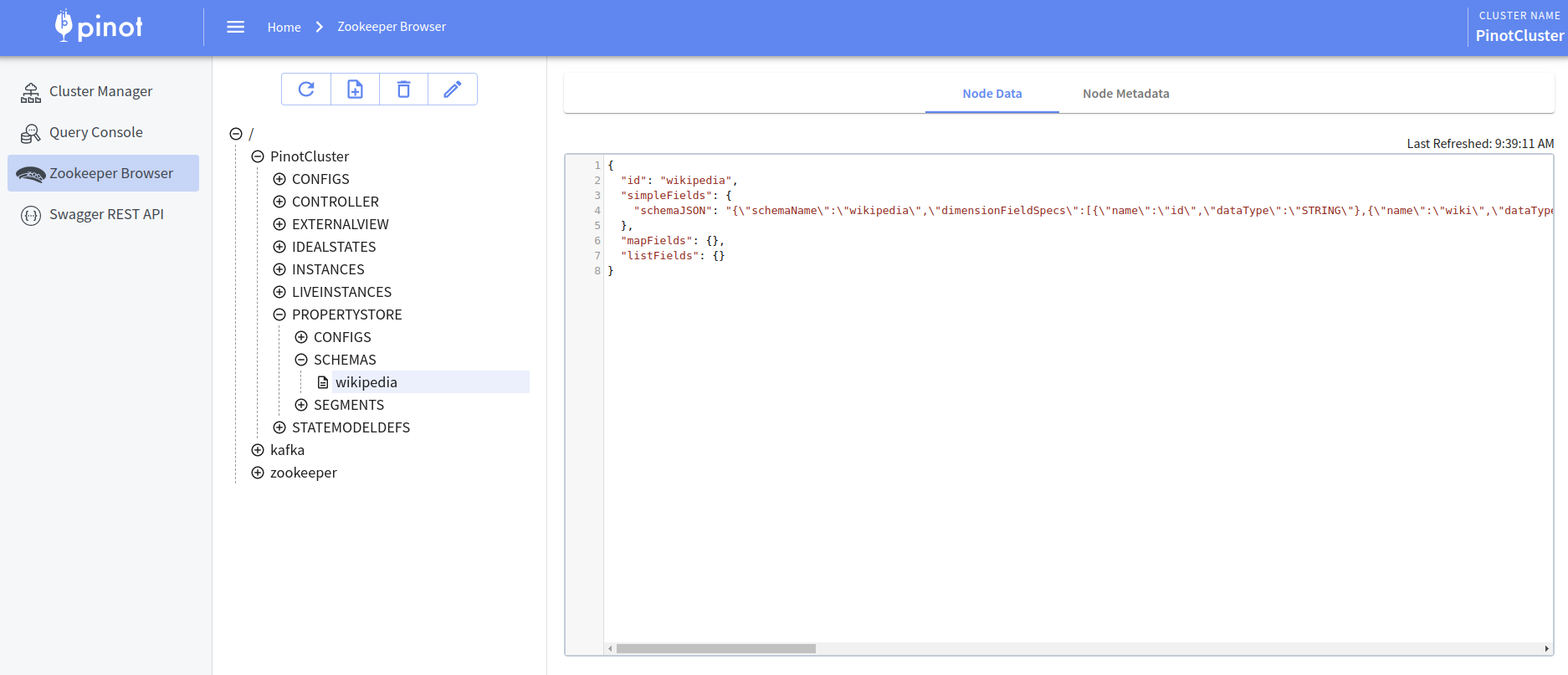Expand the CONTROLLER tree node
The image size is (1568, 675).
click(279, 202)
